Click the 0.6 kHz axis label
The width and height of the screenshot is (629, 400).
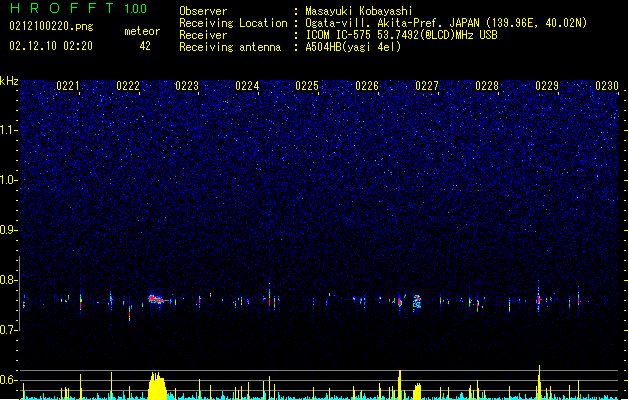[9, 380]
